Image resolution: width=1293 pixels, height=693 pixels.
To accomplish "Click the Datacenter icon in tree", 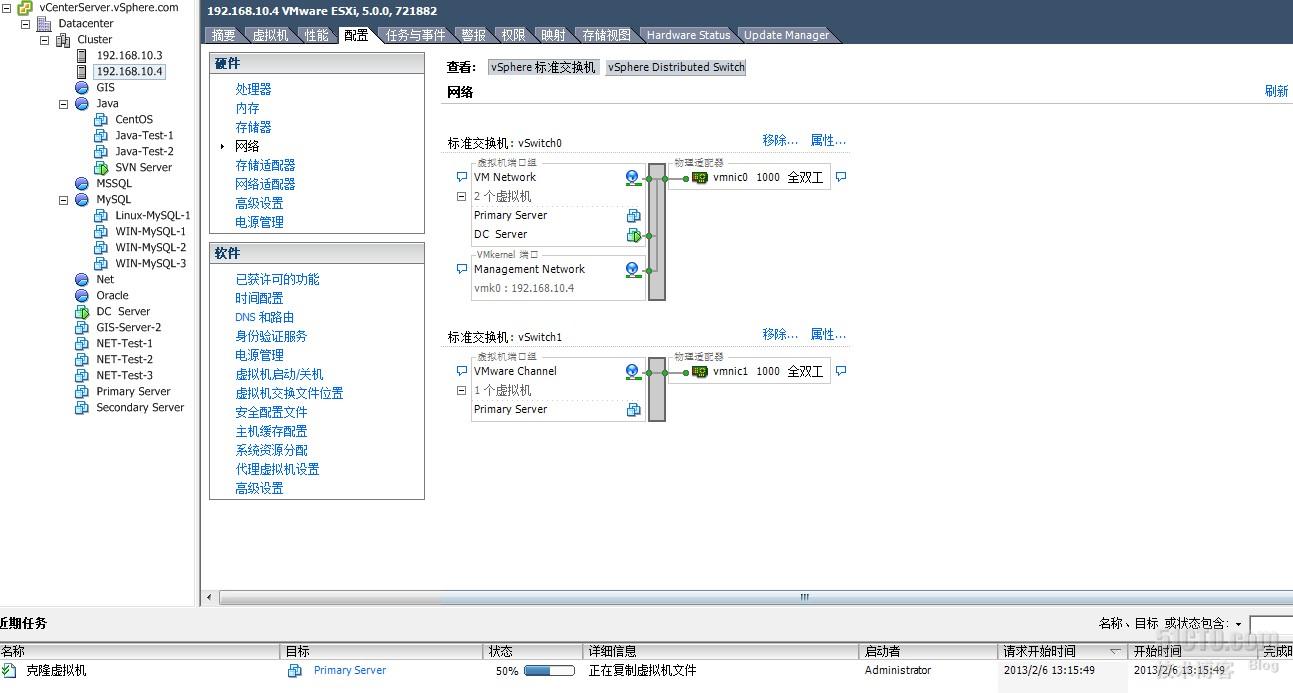I will click(44, 23).
